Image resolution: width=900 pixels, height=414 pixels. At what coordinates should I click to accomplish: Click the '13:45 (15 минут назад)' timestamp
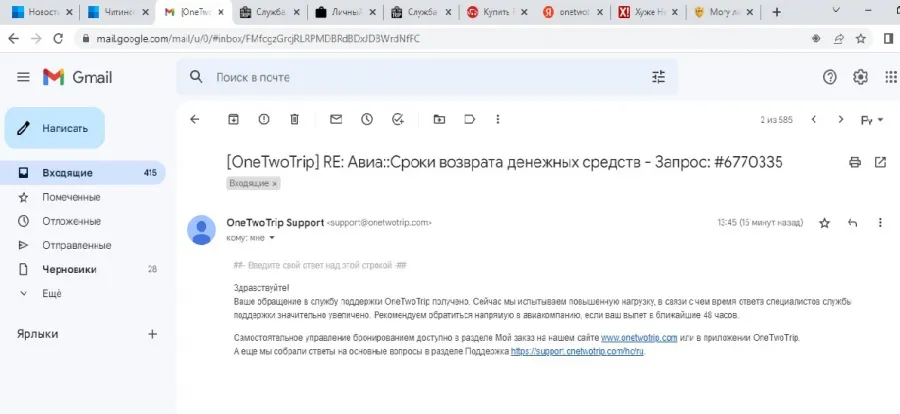tap(760, 223)
